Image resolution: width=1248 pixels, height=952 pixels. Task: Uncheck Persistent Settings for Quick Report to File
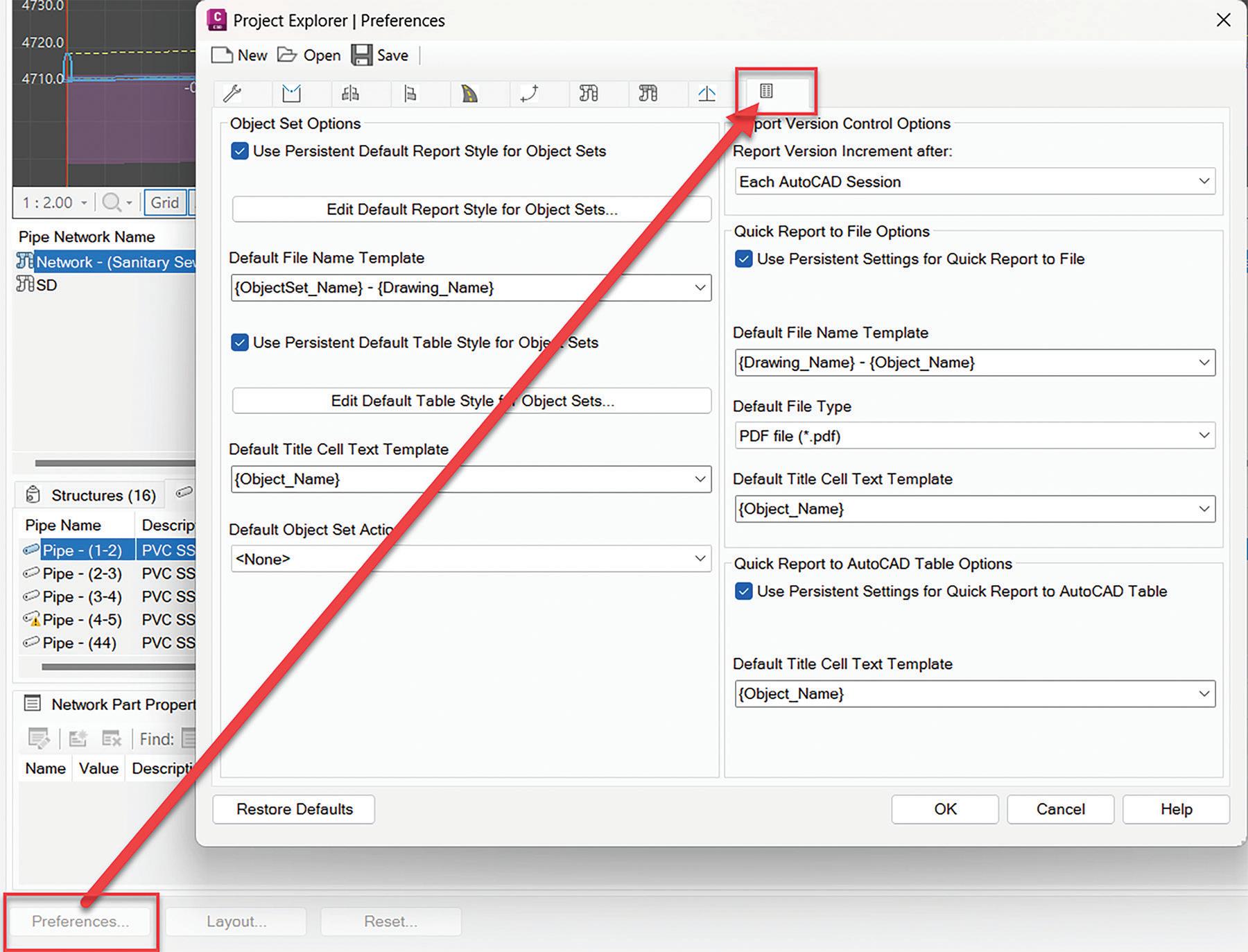click(x=744, y=259)
